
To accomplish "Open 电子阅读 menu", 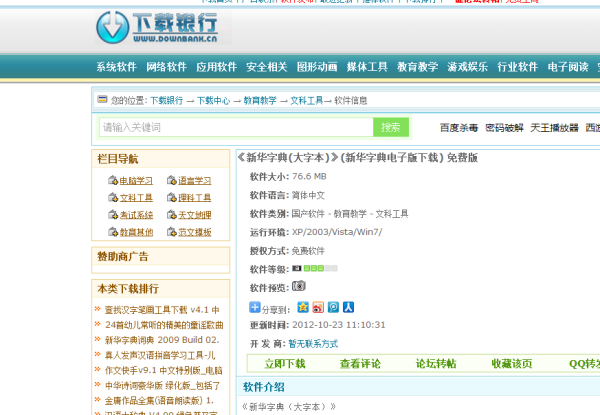I will point(568,67).
